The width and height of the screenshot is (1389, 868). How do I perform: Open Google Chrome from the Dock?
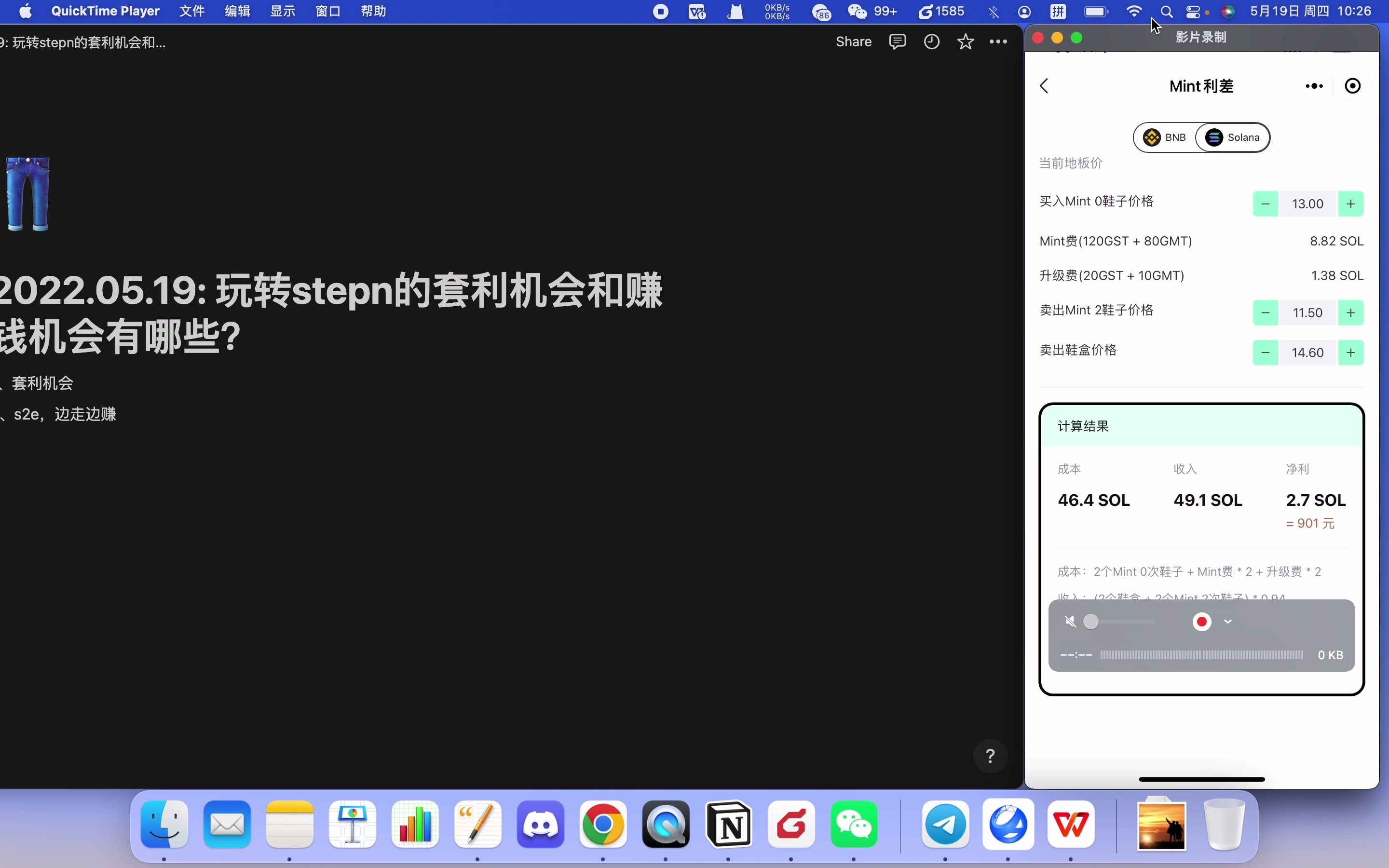pyautogui.click(x=603, y=825)
